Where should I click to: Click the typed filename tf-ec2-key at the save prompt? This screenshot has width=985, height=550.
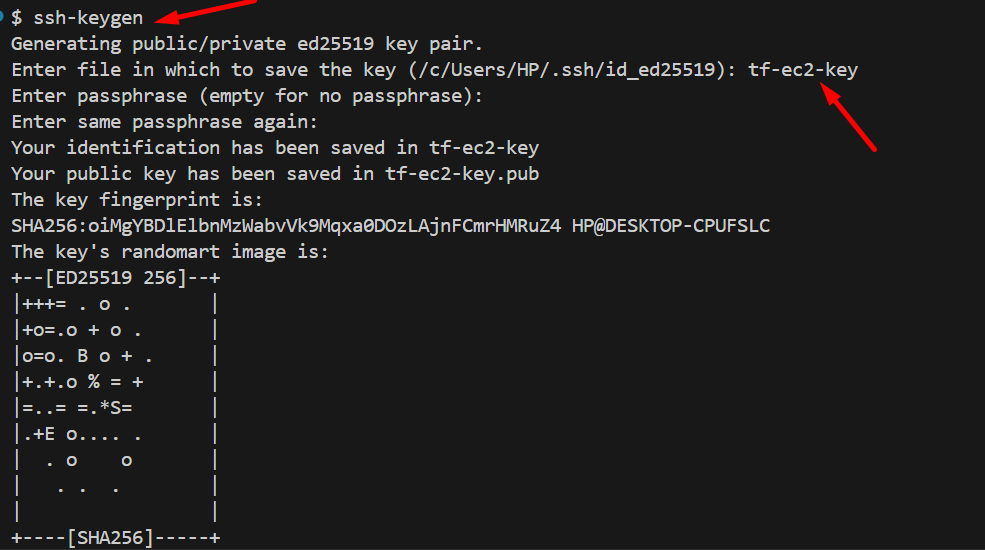click(x=803, y=70)
